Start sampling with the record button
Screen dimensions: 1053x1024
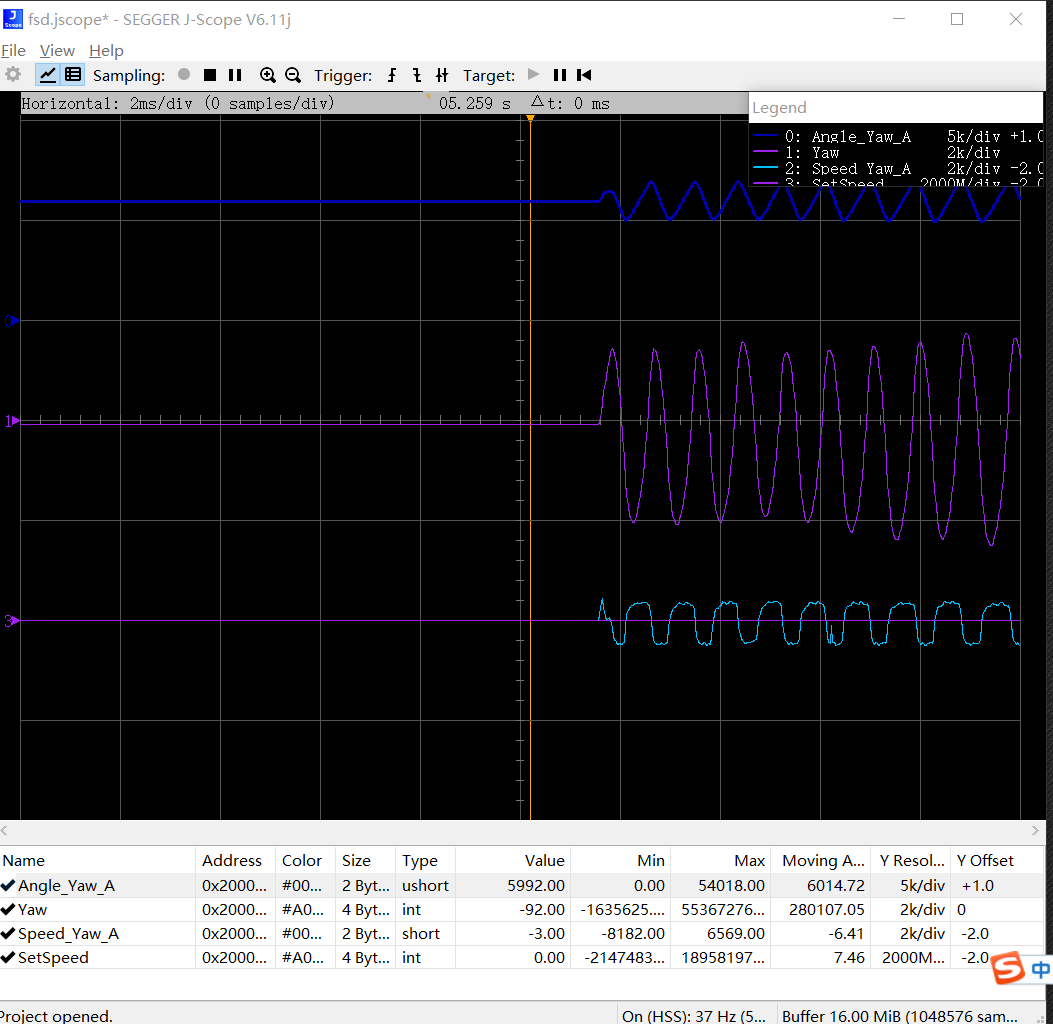183,75
